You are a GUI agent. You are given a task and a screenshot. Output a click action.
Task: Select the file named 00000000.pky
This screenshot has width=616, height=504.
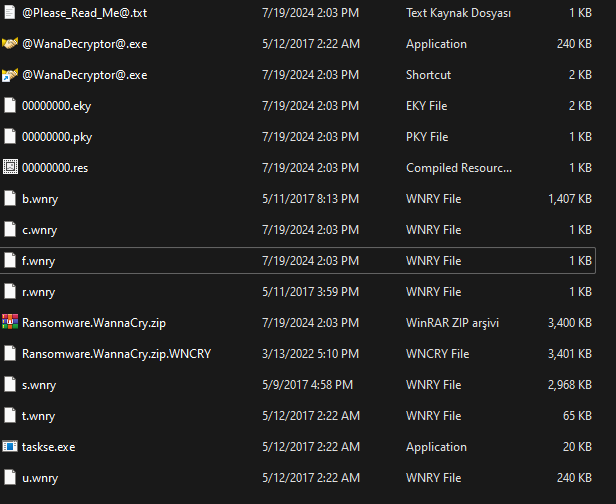[56, 137]
